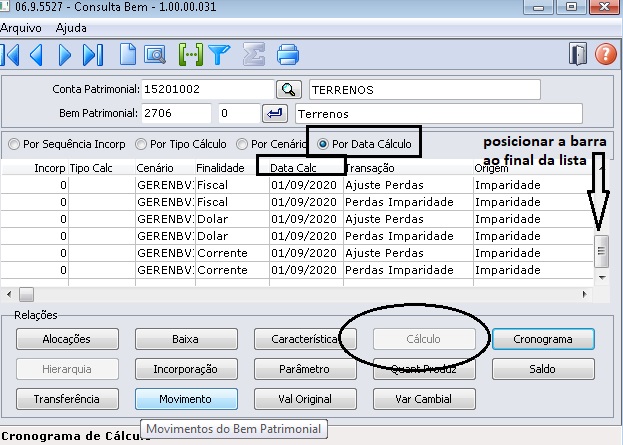Image resolution: width=623 pixels, height=445 pixels.
Task: Click the Parâmetro button
Action: point(305,369)
